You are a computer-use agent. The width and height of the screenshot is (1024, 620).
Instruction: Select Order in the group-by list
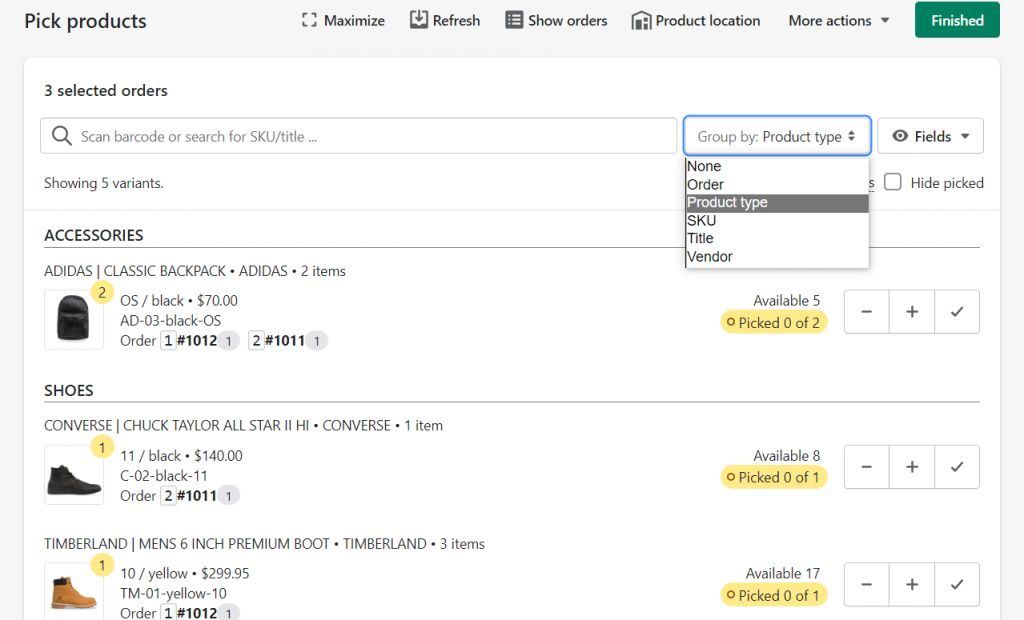705,184
